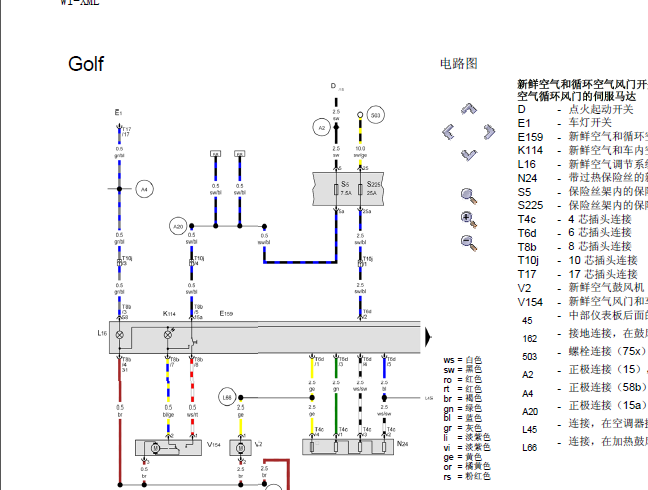Viewport: 648px width, 490px height.
Task: Click the K114 label above the switch
Action: (x=169, y=314)
